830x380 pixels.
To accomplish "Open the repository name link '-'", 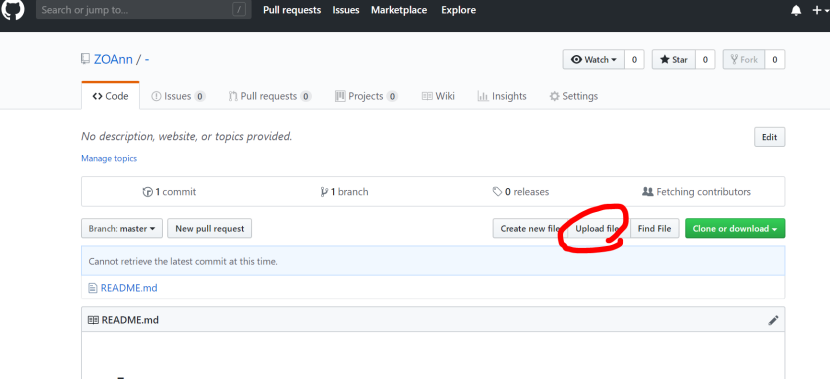I will click(147, 59).
